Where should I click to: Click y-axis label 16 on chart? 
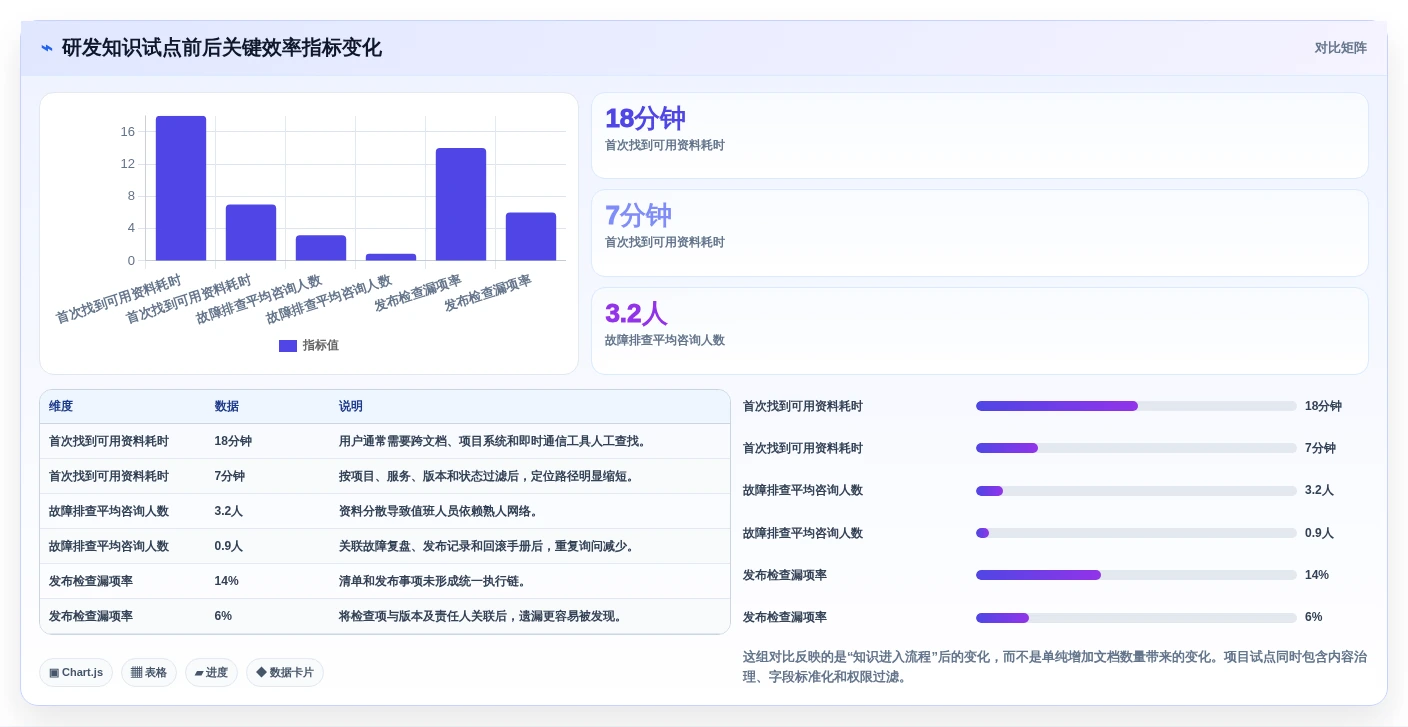(127, 132)
